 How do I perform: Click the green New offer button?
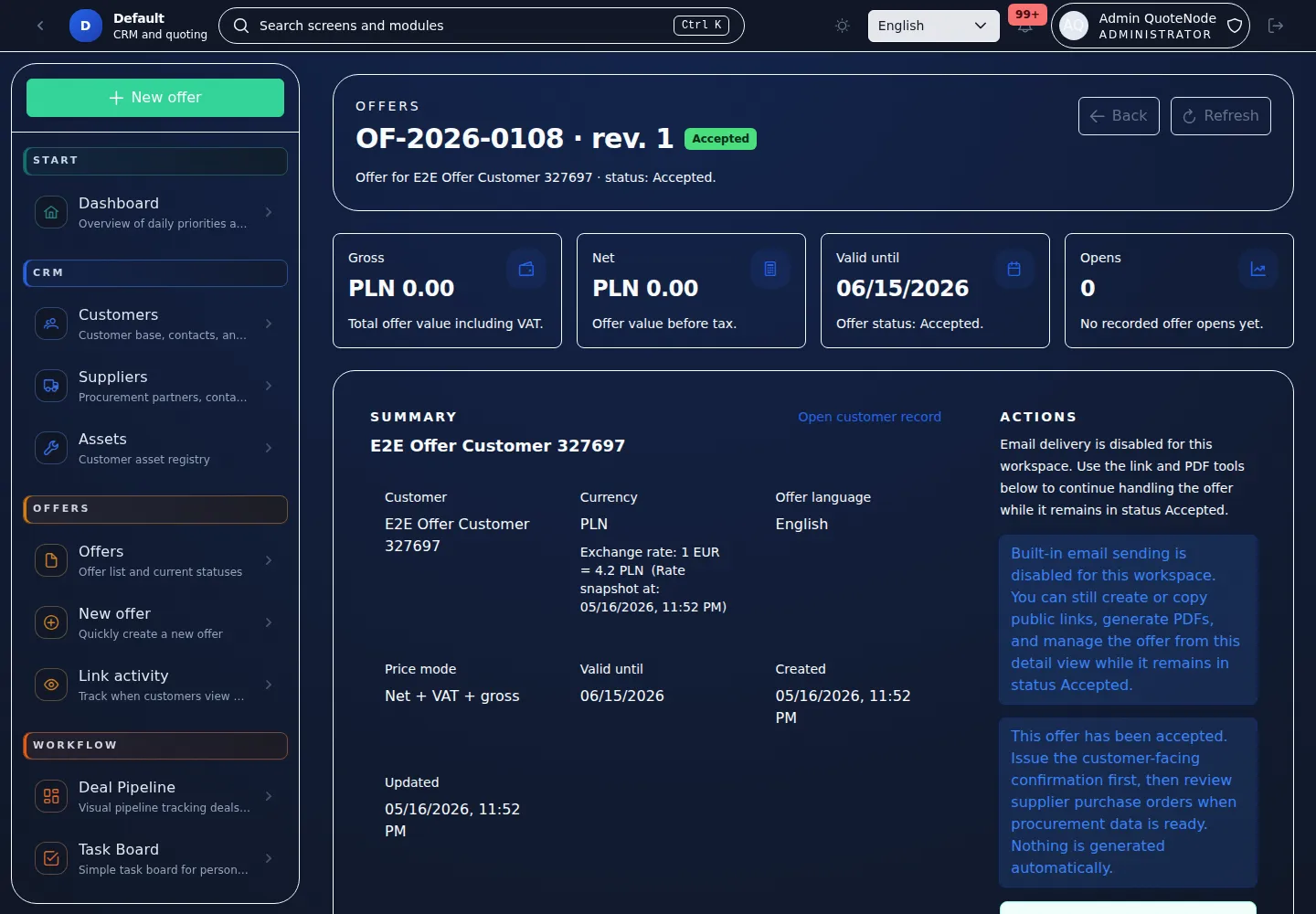[x=155, y=98]
